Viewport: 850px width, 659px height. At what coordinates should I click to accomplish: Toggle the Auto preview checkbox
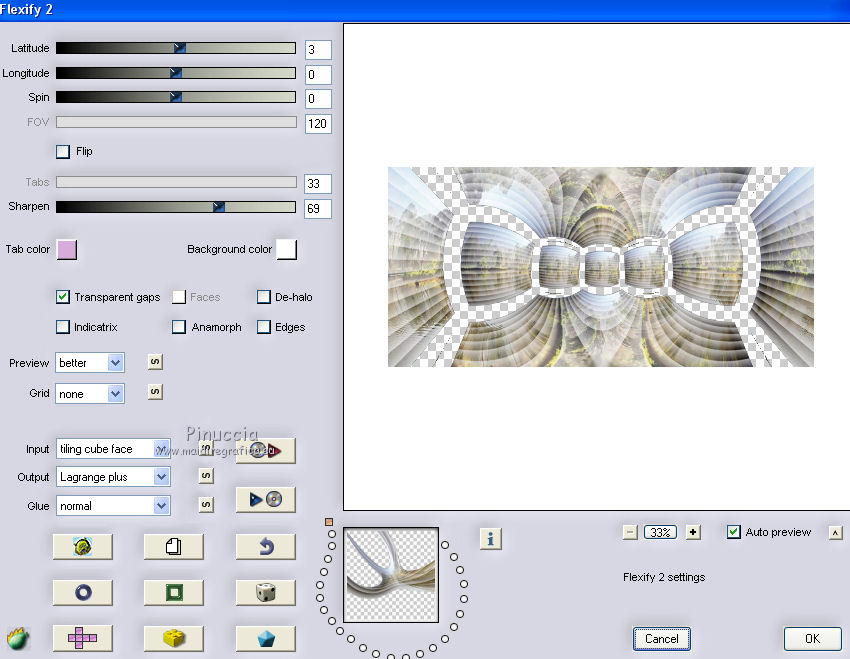coord(733,532)
